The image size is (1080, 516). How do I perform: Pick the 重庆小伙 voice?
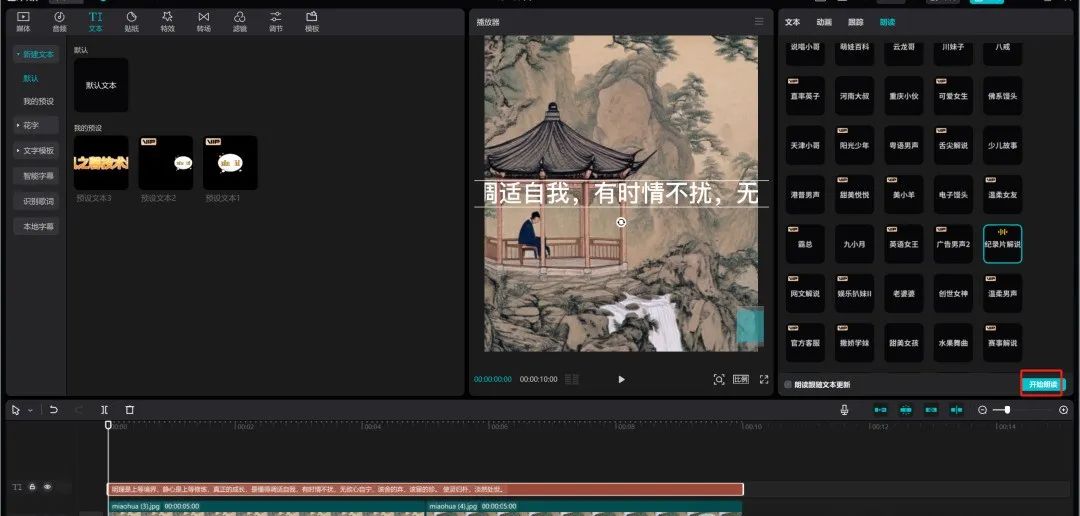click(904, 96)
